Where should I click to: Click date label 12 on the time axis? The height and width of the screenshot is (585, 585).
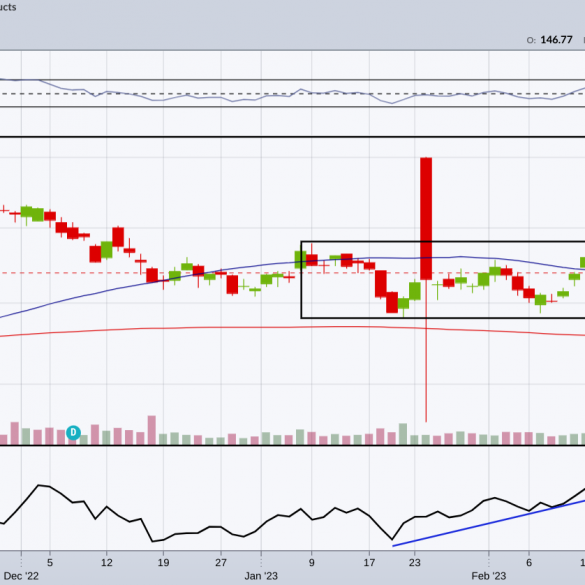[107, 562]
